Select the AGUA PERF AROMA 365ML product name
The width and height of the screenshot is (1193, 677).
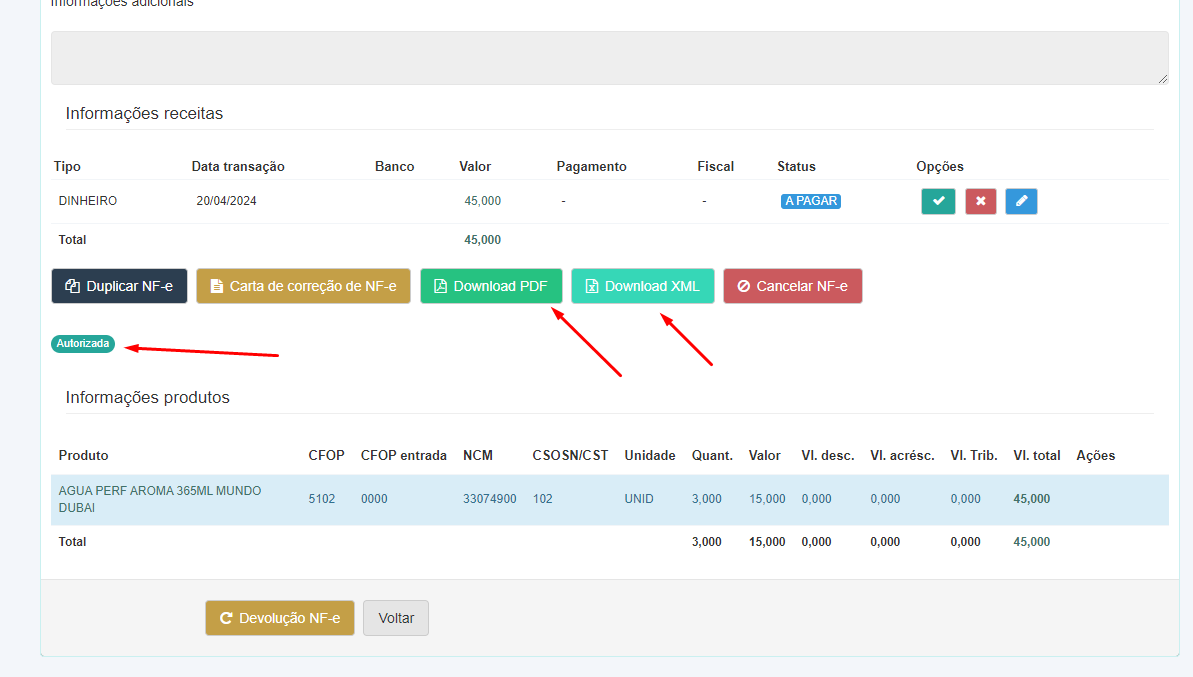coord(160,499)
